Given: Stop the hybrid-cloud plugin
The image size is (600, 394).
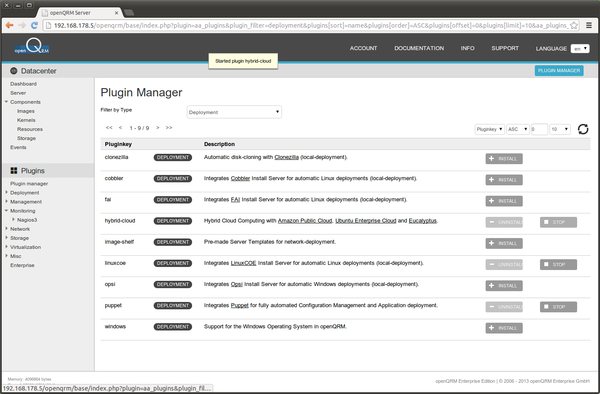Looking at the screenshot, I should tap(558, 222).
